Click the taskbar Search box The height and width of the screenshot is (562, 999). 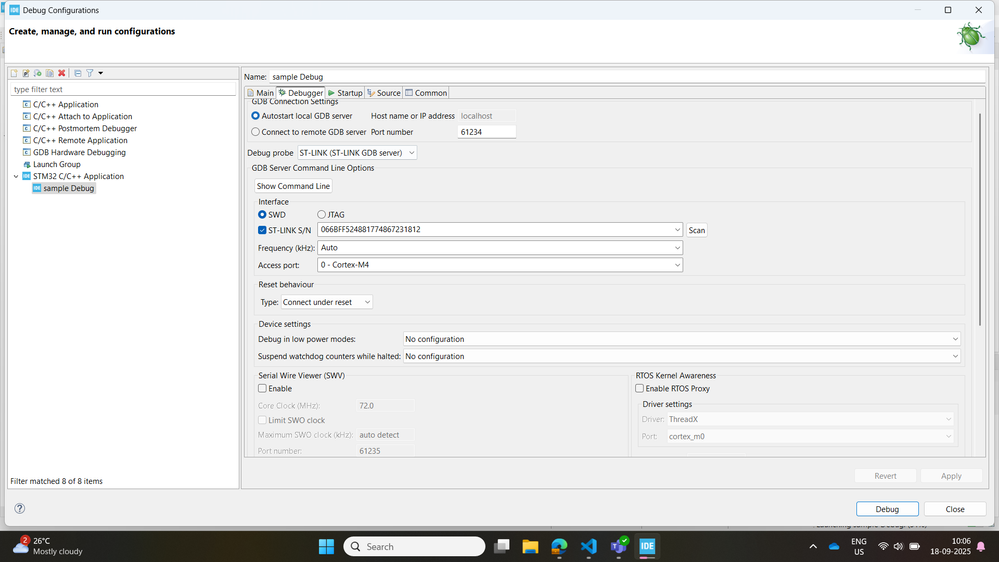click(414, 547)
